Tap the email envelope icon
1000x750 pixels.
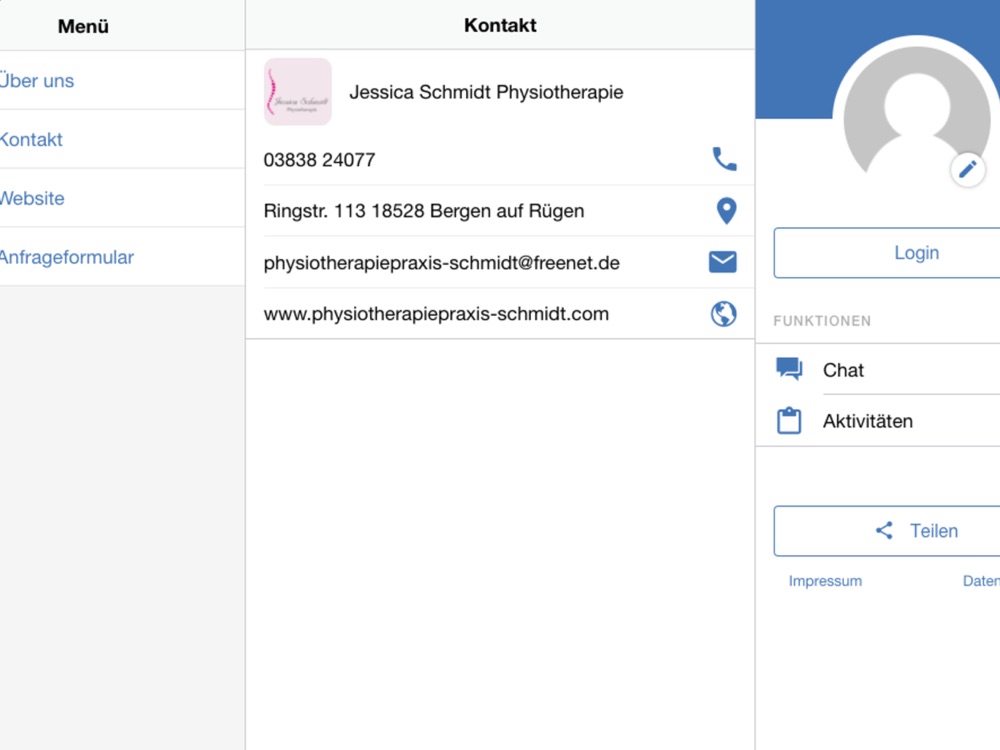723,262
